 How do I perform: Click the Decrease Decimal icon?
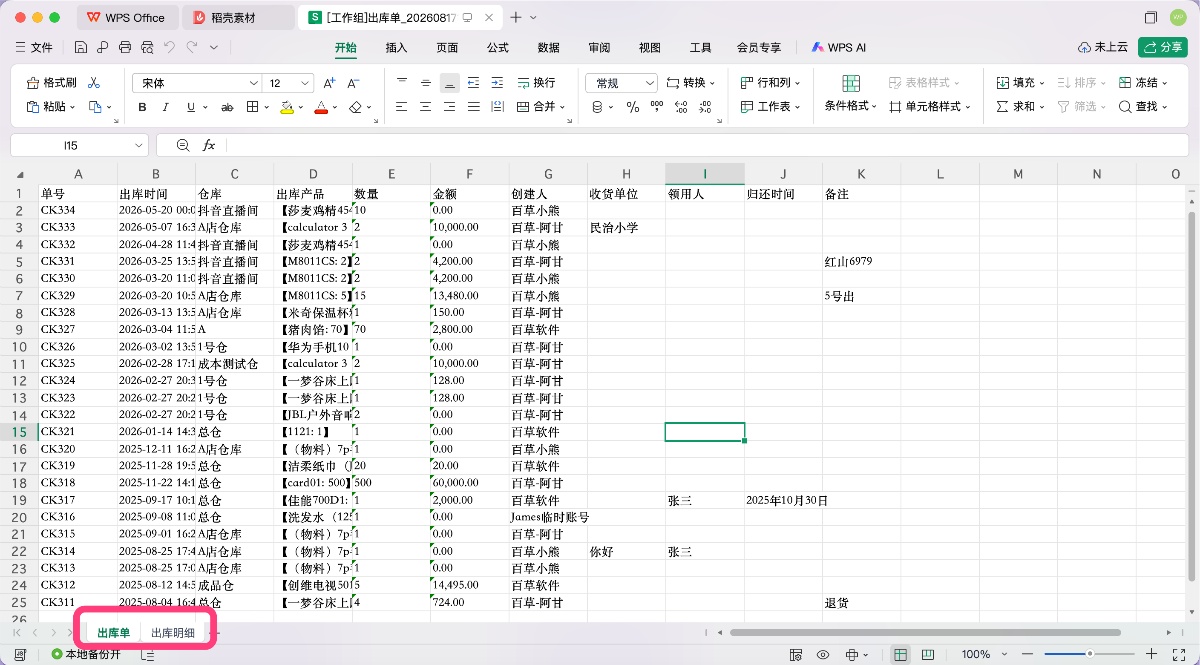pos(706,107)
